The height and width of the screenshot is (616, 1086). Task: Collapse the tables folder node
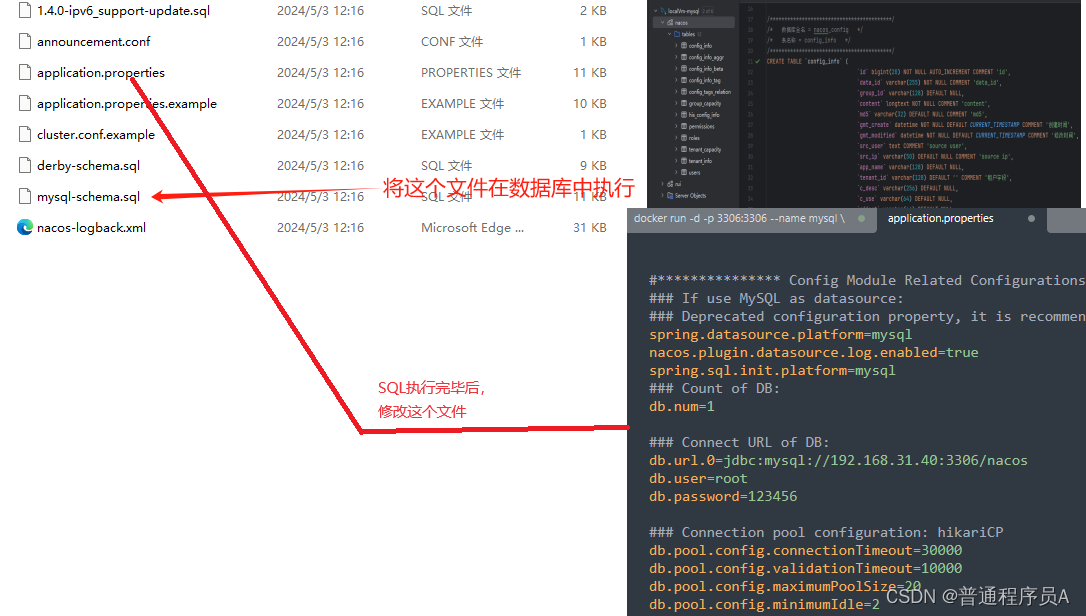(669, 34)
